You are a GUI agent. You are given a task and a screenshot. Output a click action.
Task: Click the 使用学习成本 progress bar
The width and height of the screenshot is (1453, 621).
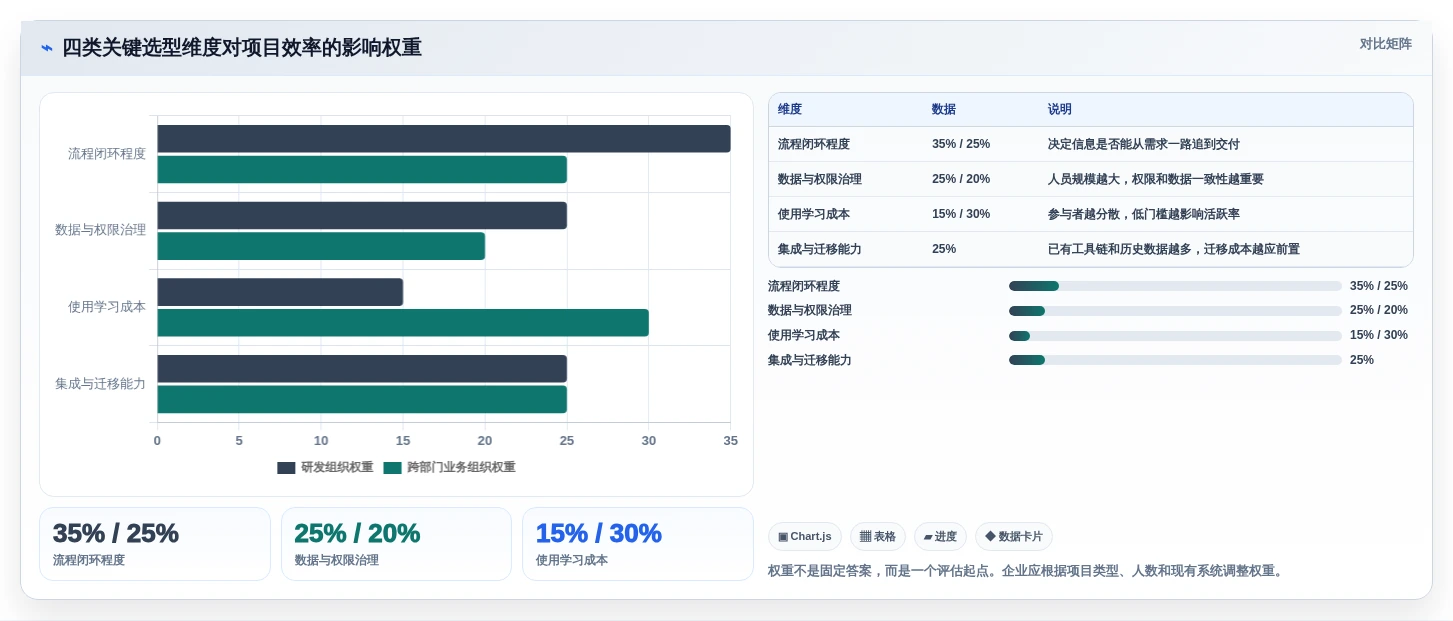point(1175,336)
